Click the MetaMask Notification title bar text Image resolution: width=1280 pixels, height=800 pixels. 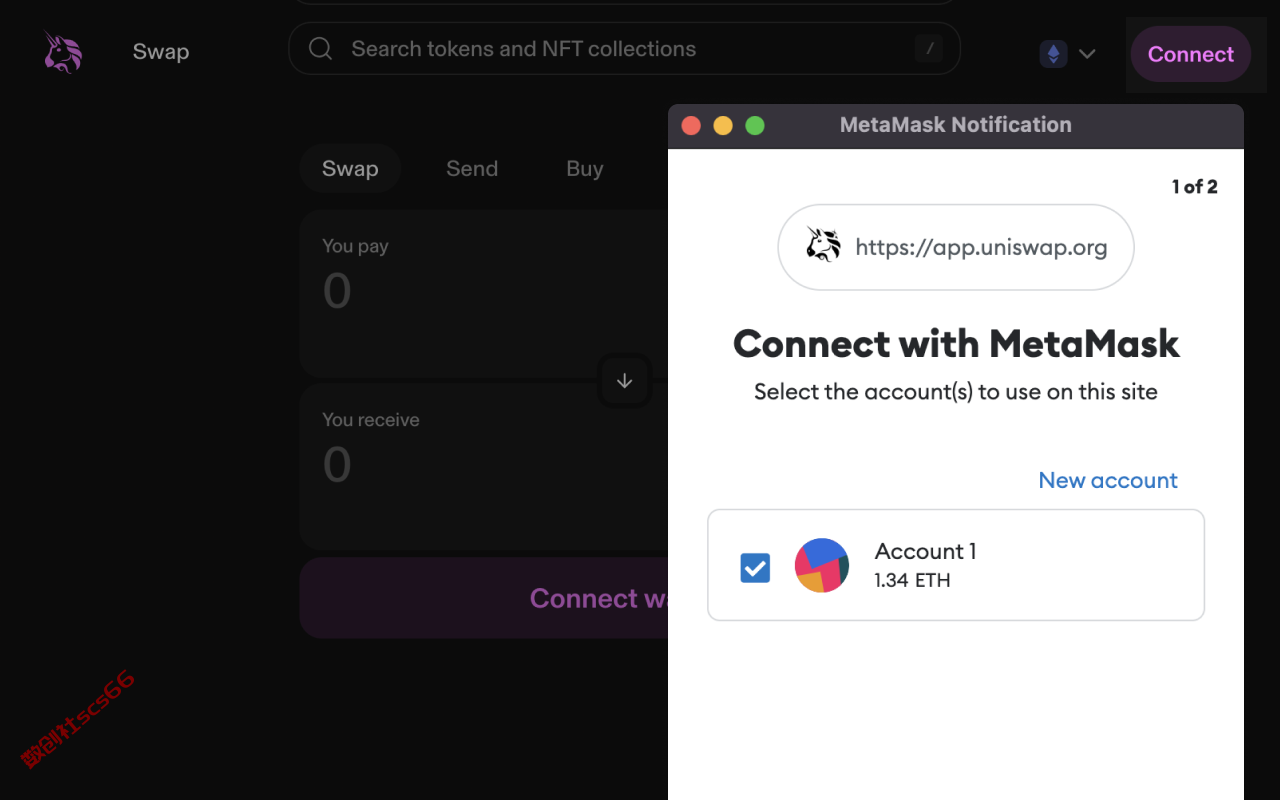[x=956, y=125]
